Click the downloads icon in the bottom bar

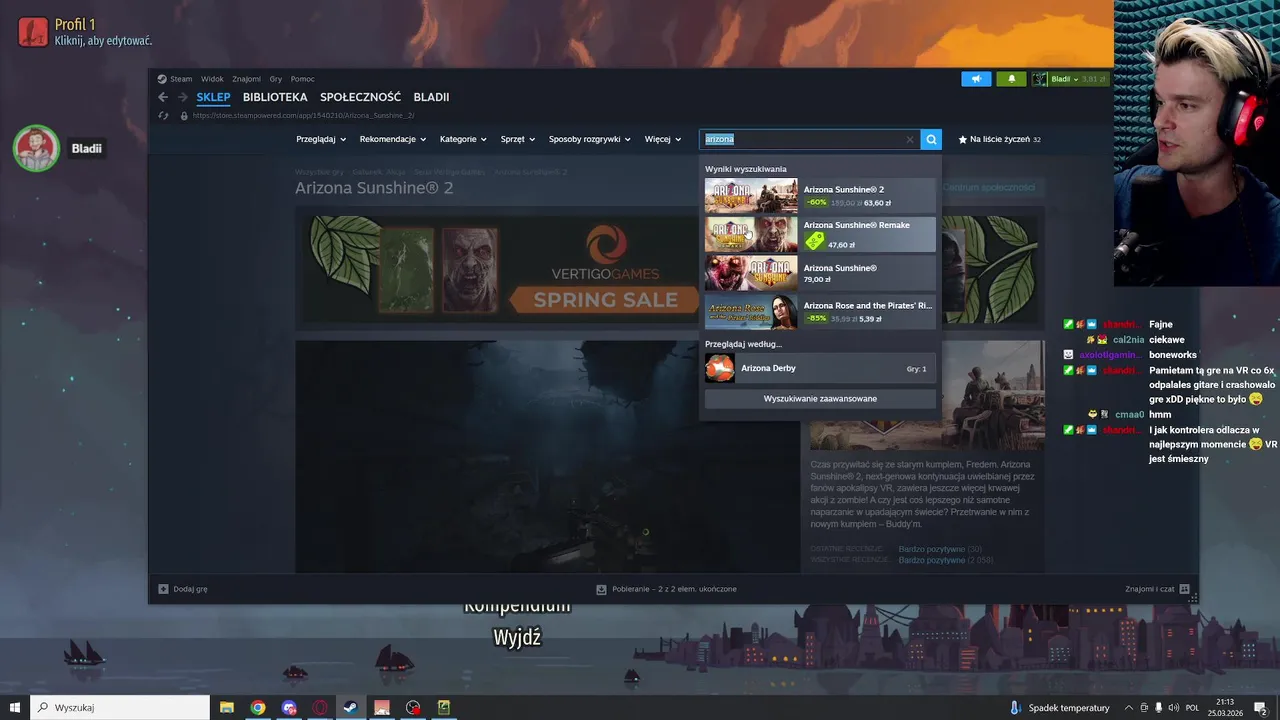coord(601,589)
